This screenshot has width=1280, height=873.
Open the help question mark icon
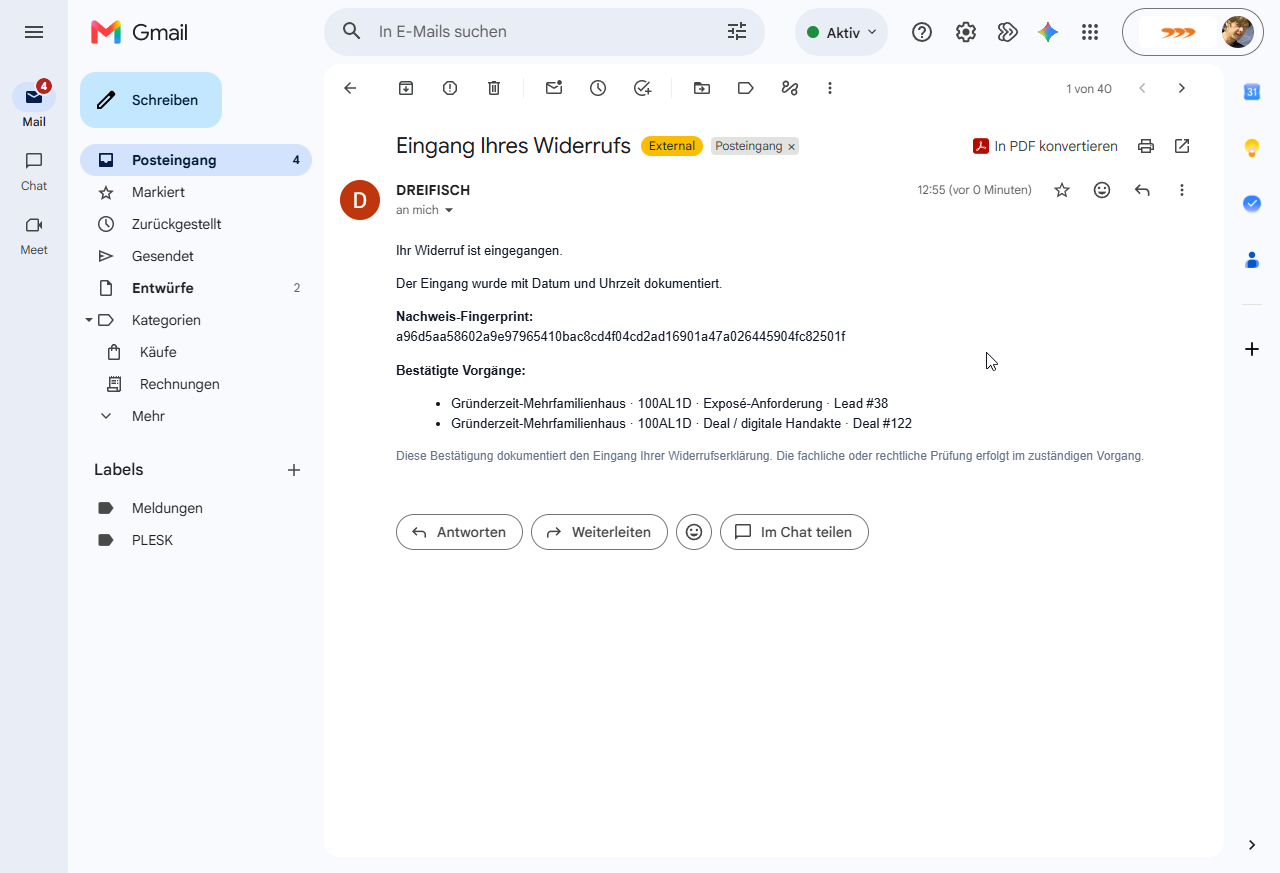tap(922, 32)
